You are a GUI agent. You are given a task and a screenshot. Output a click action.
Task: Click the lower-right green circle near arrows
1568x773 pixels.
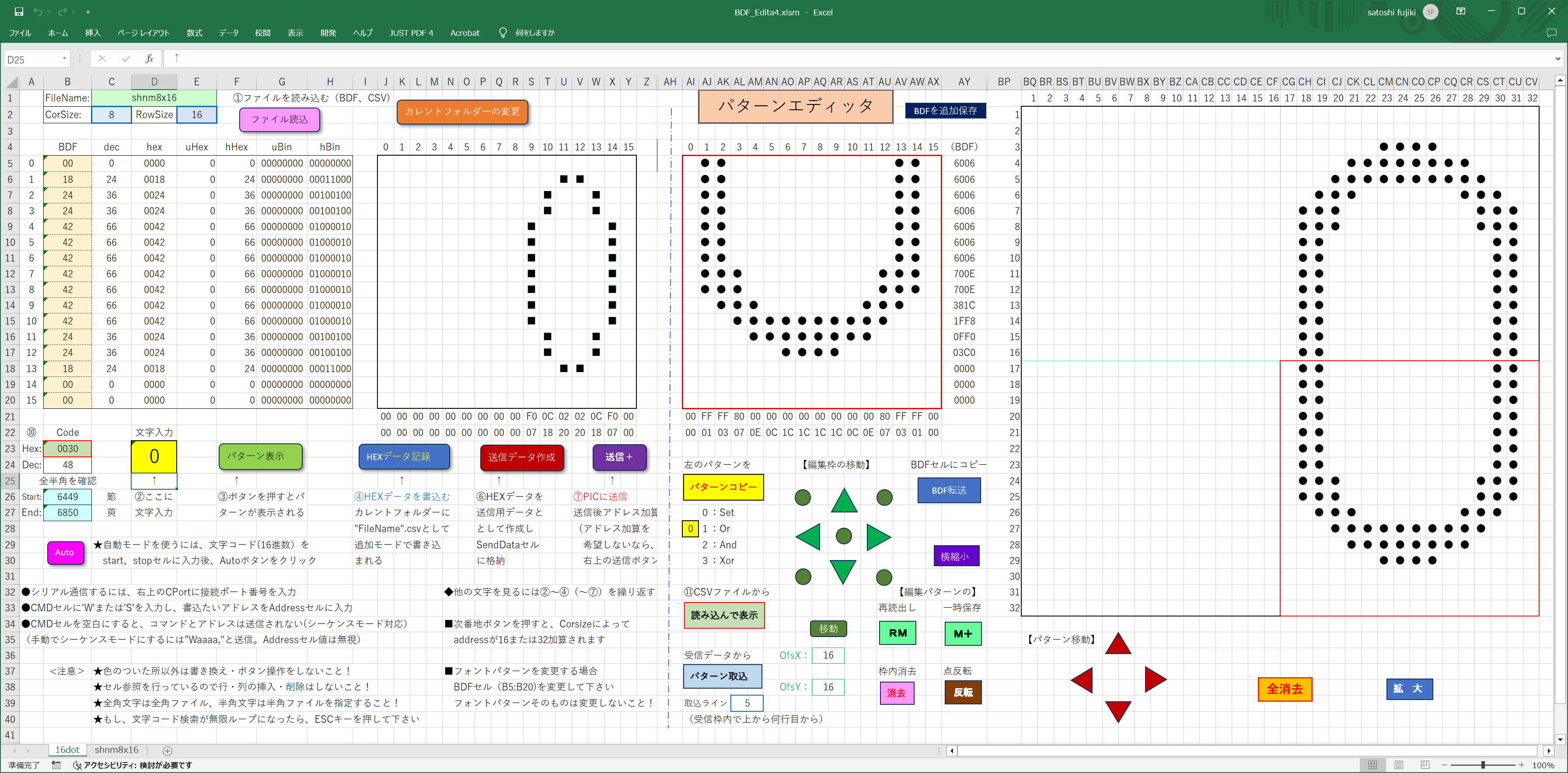pos(884,577)
